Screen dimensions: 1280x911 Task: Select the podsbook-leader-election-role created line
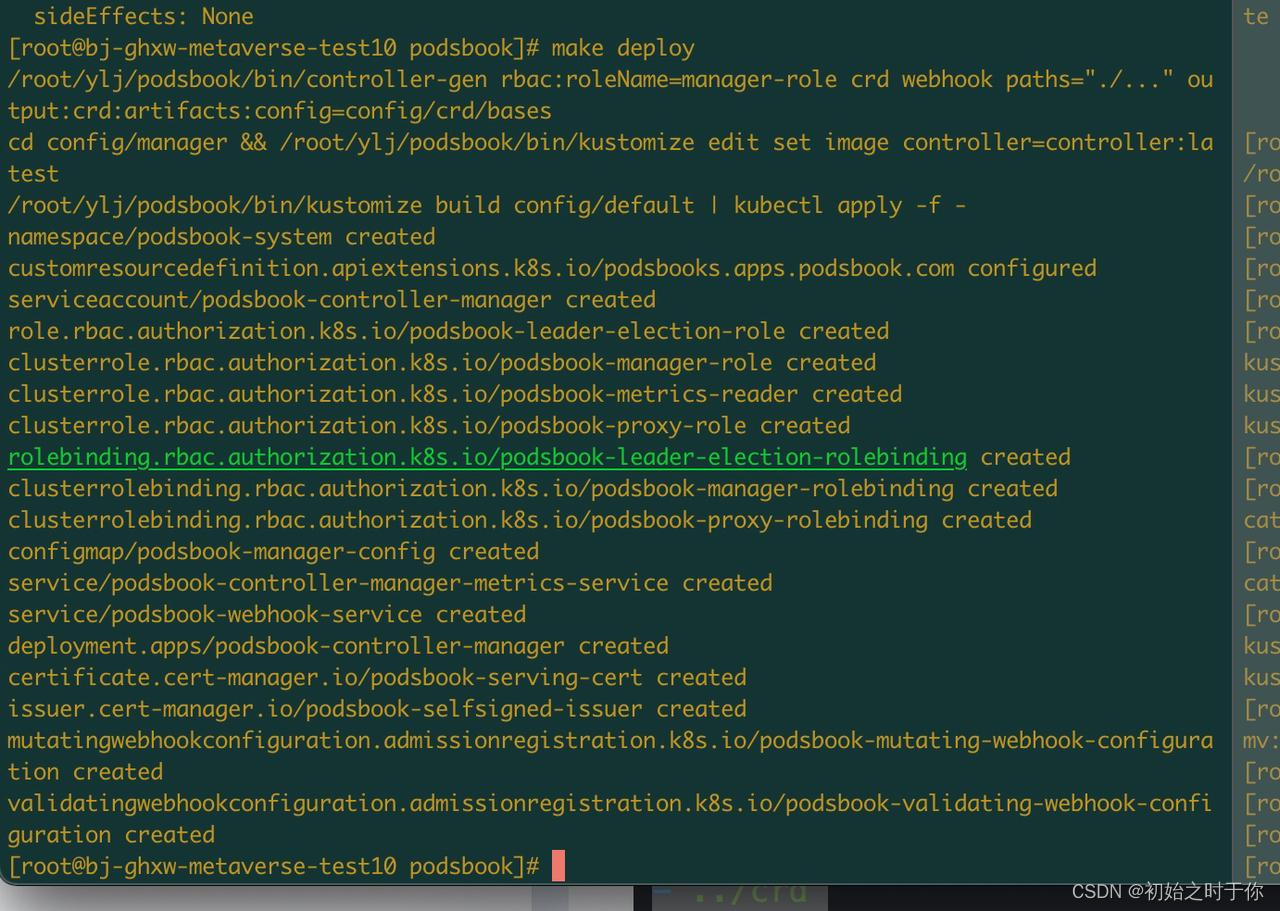448,331
